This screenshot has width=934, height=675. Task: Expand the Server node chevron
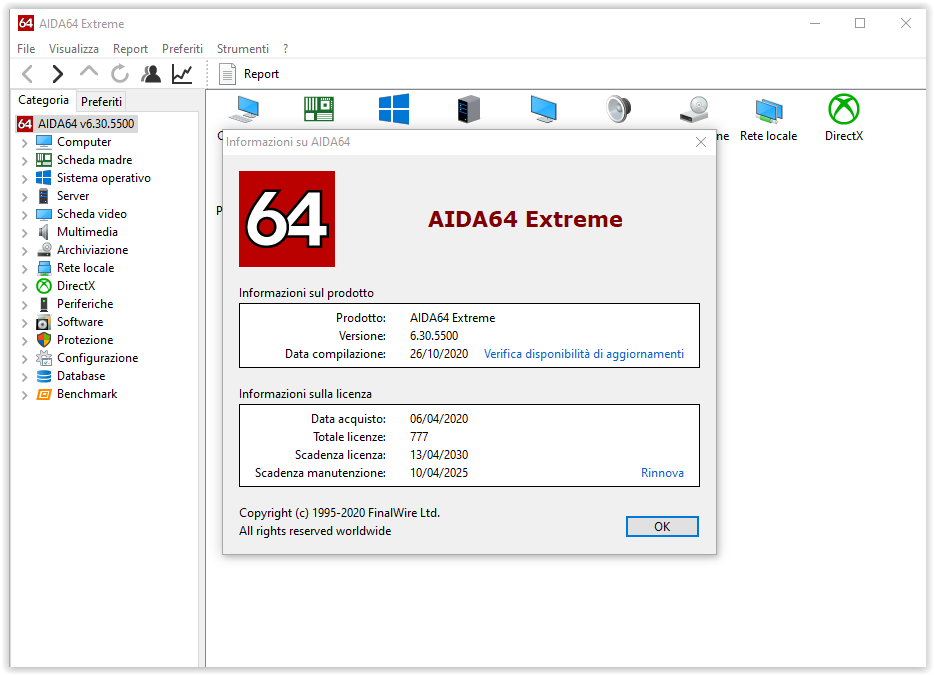pos(24,197)
